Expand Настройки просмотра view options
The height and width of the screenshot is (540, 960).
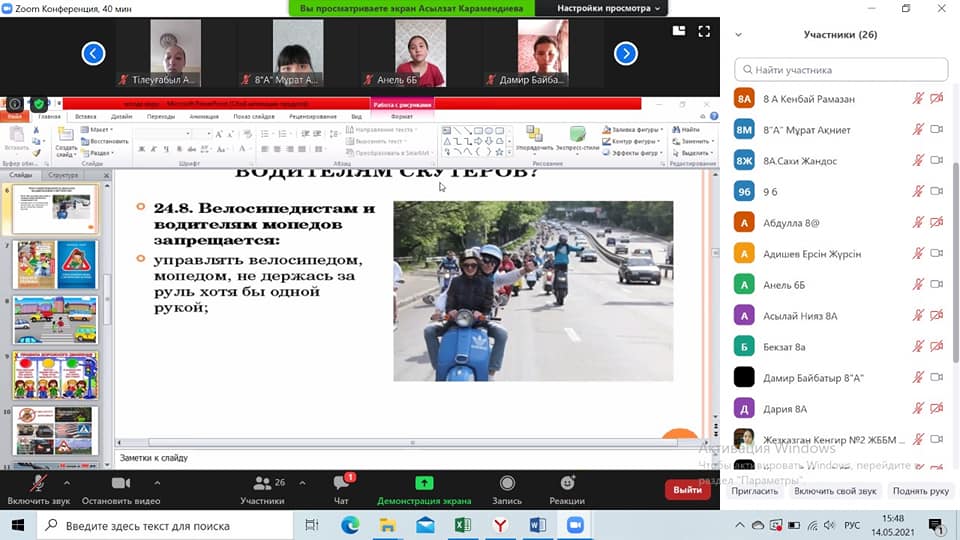(x=609, y=8)
